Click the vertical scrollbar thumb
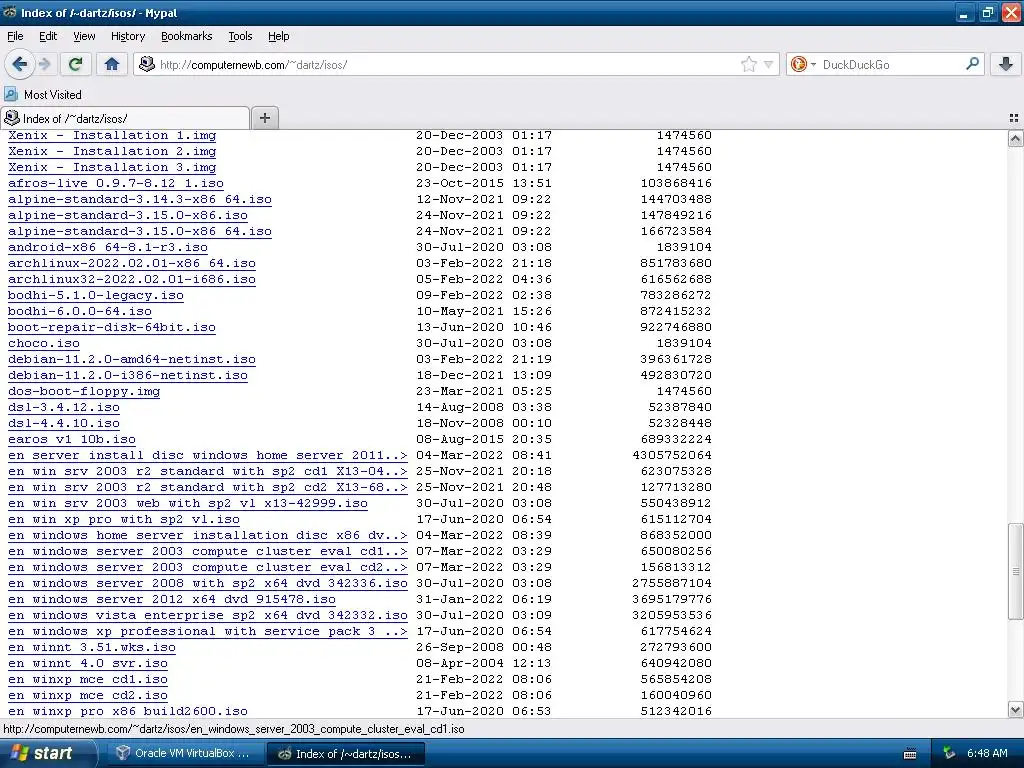This screenshot has width=1024, height=768. point(1015,571)
